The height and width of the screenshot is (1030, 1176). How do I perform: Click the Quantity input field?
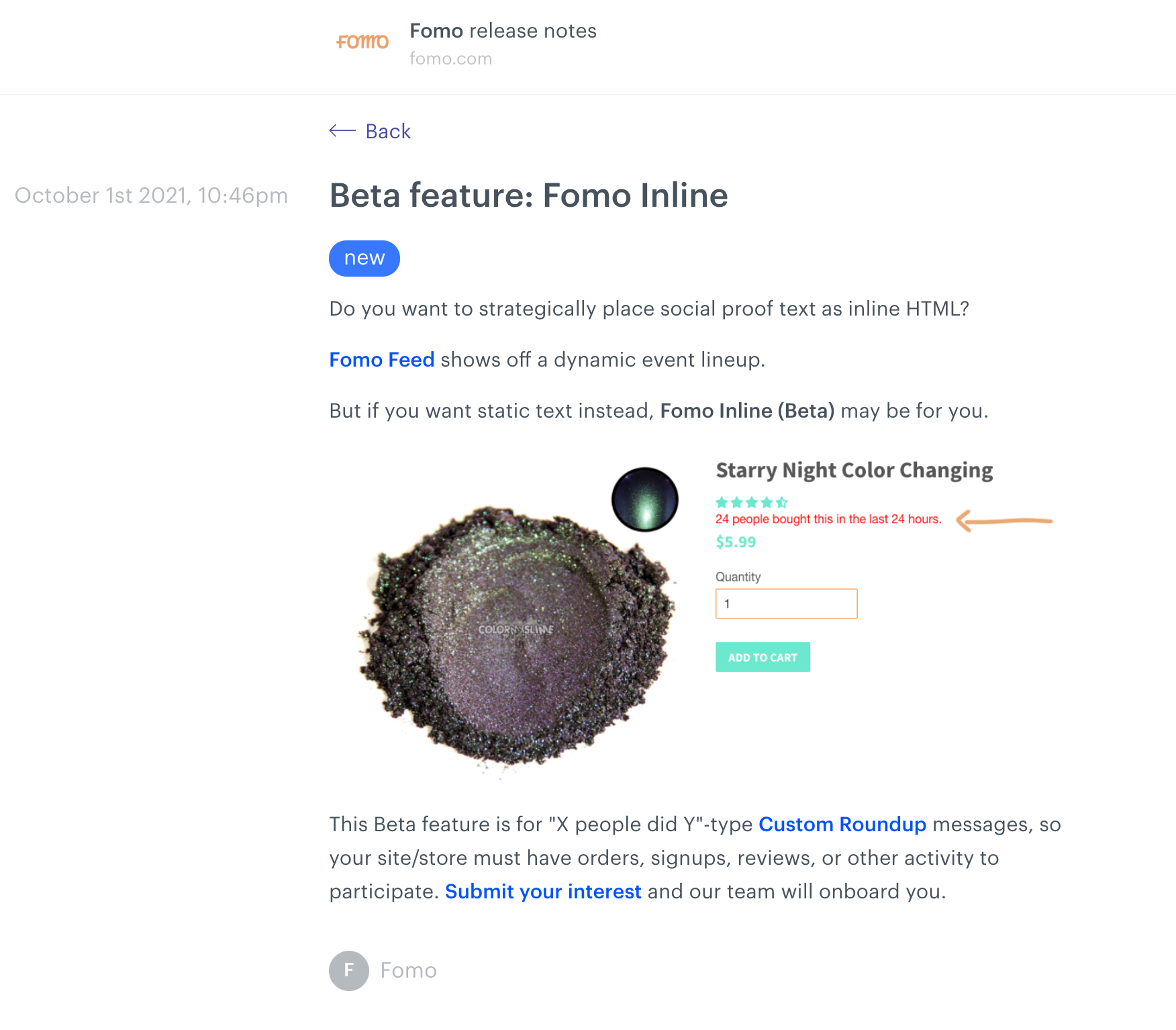pyautogui.click(x=787, y=604)
